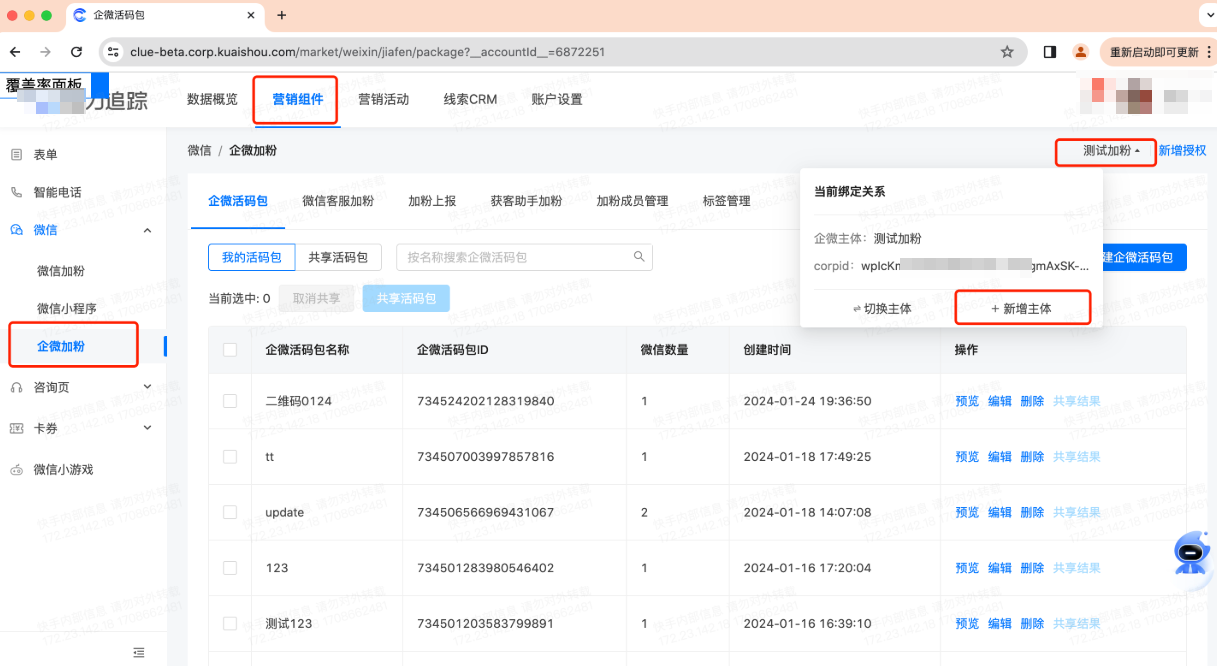Open the floating chatbot assistant icon
1217x666 pixels.
1189,554
